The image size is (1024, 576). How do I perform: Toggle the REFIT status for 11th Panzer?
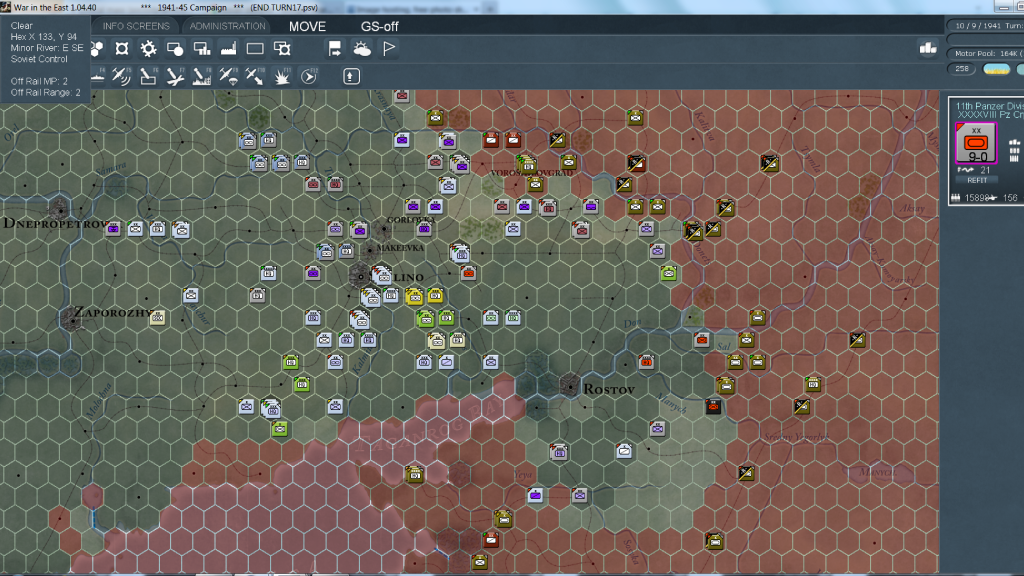click(x=975, y=180)
